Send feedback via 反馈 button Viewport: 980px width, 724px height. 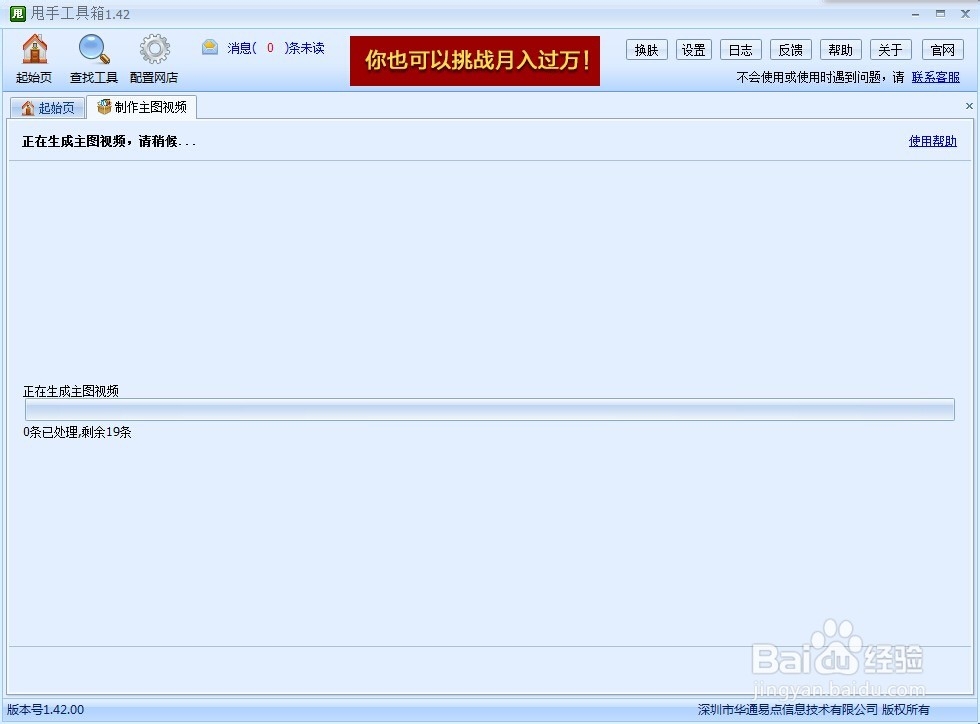[x=790, y=49]
